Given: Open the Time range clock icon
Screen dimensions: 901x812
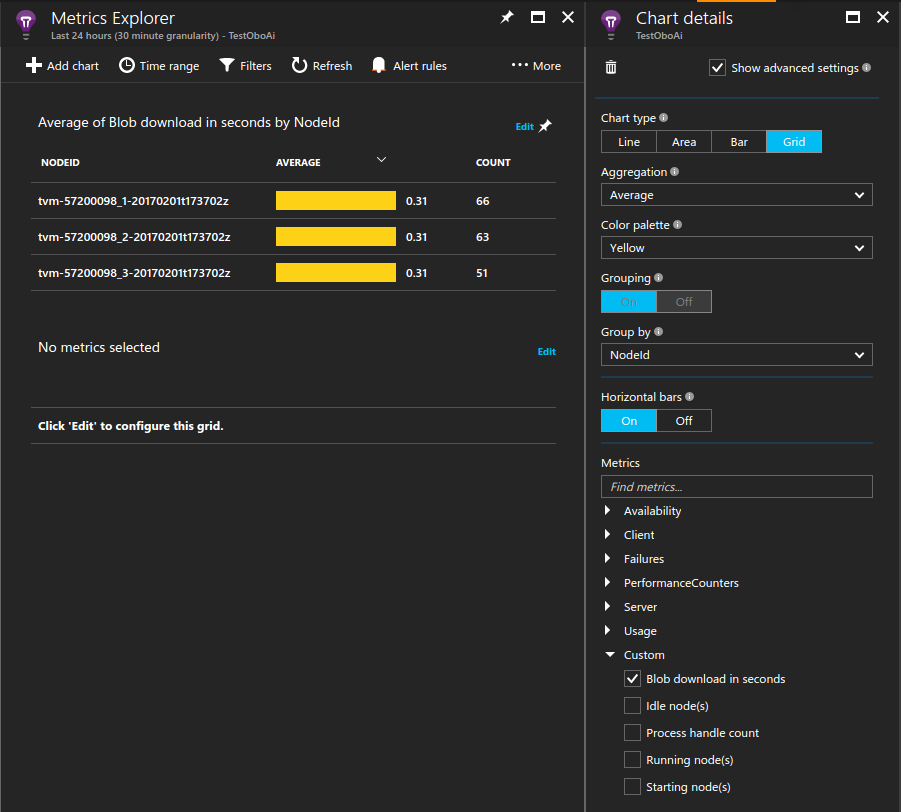Looking at the screenshot, I should click(x=127, y=66).
